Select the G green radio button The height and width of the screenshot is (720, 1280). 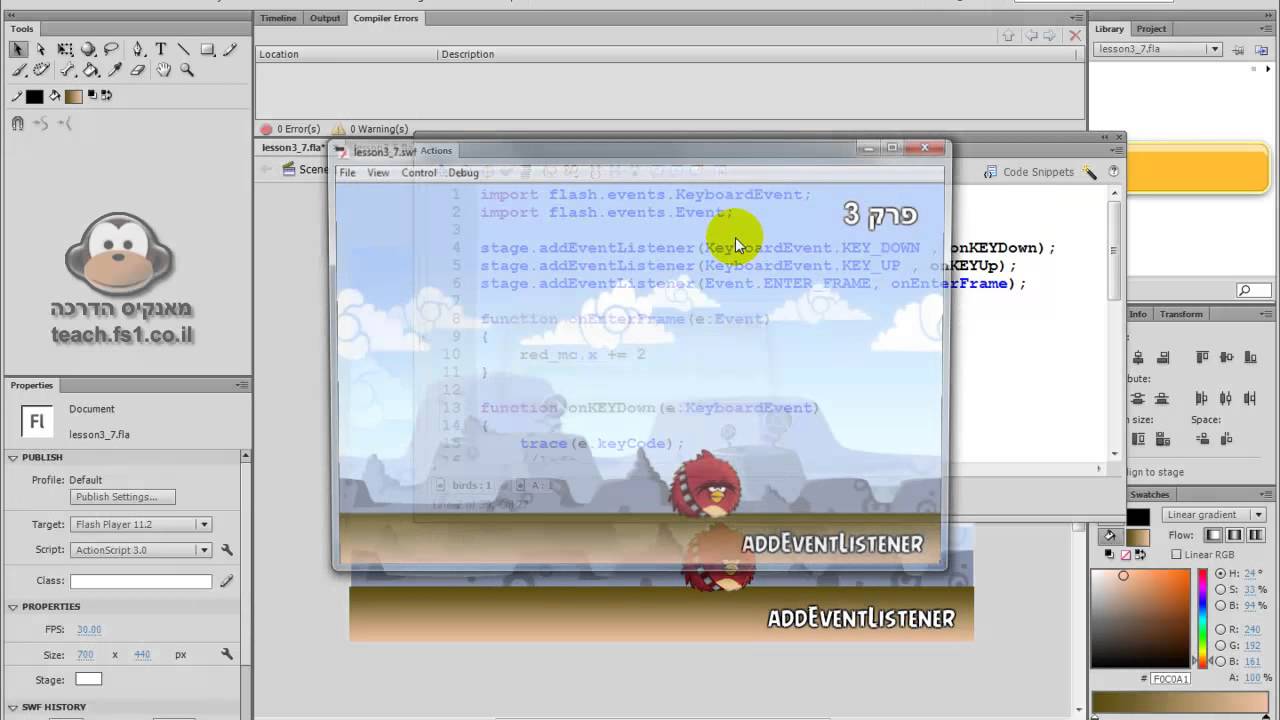click(1220, 646)
